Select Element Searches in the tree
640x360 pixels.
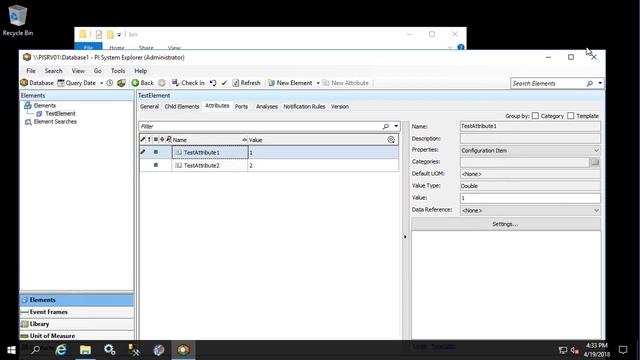click(55, 122)
